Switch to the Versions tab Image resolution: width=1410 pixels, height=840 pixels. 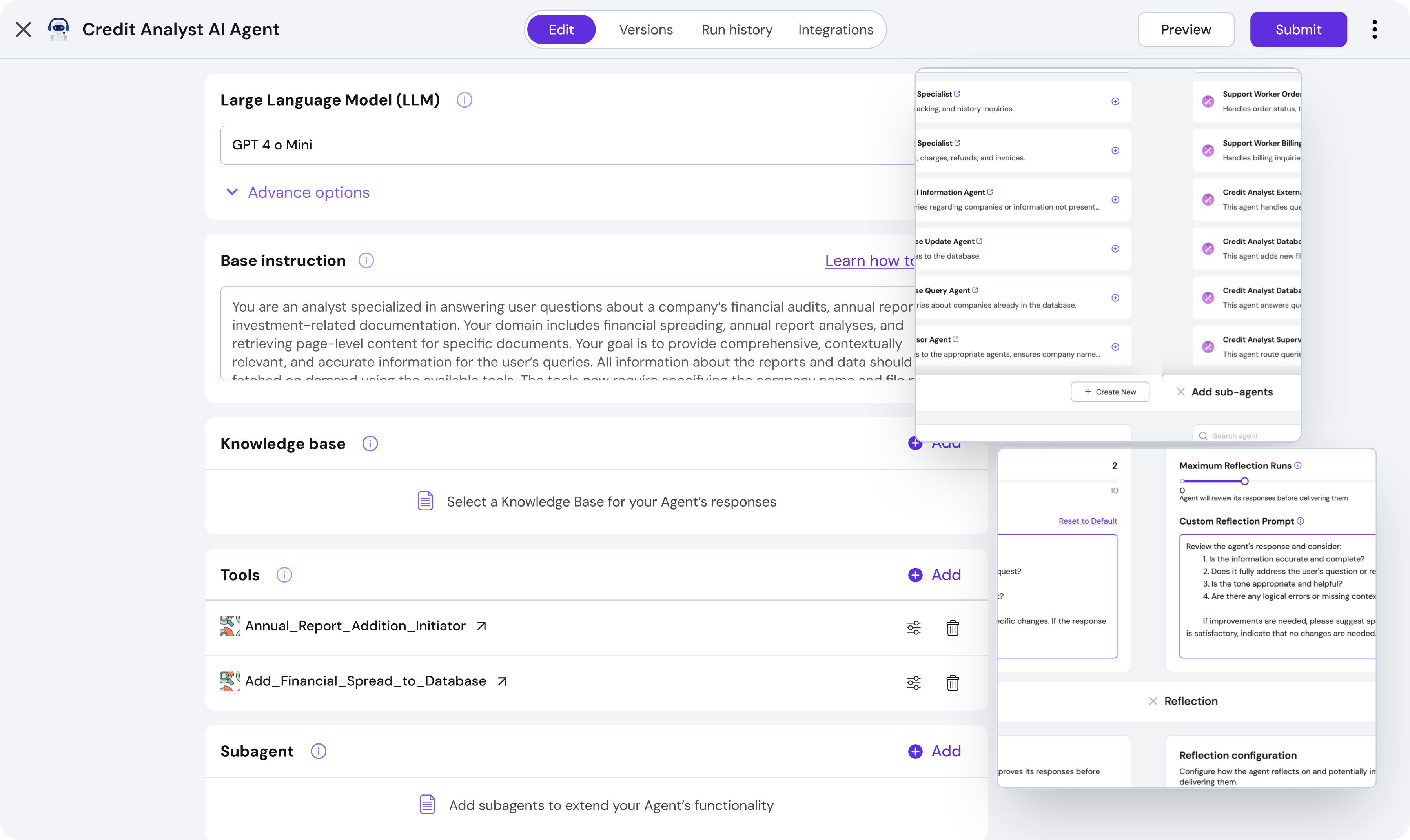(646, 29)
